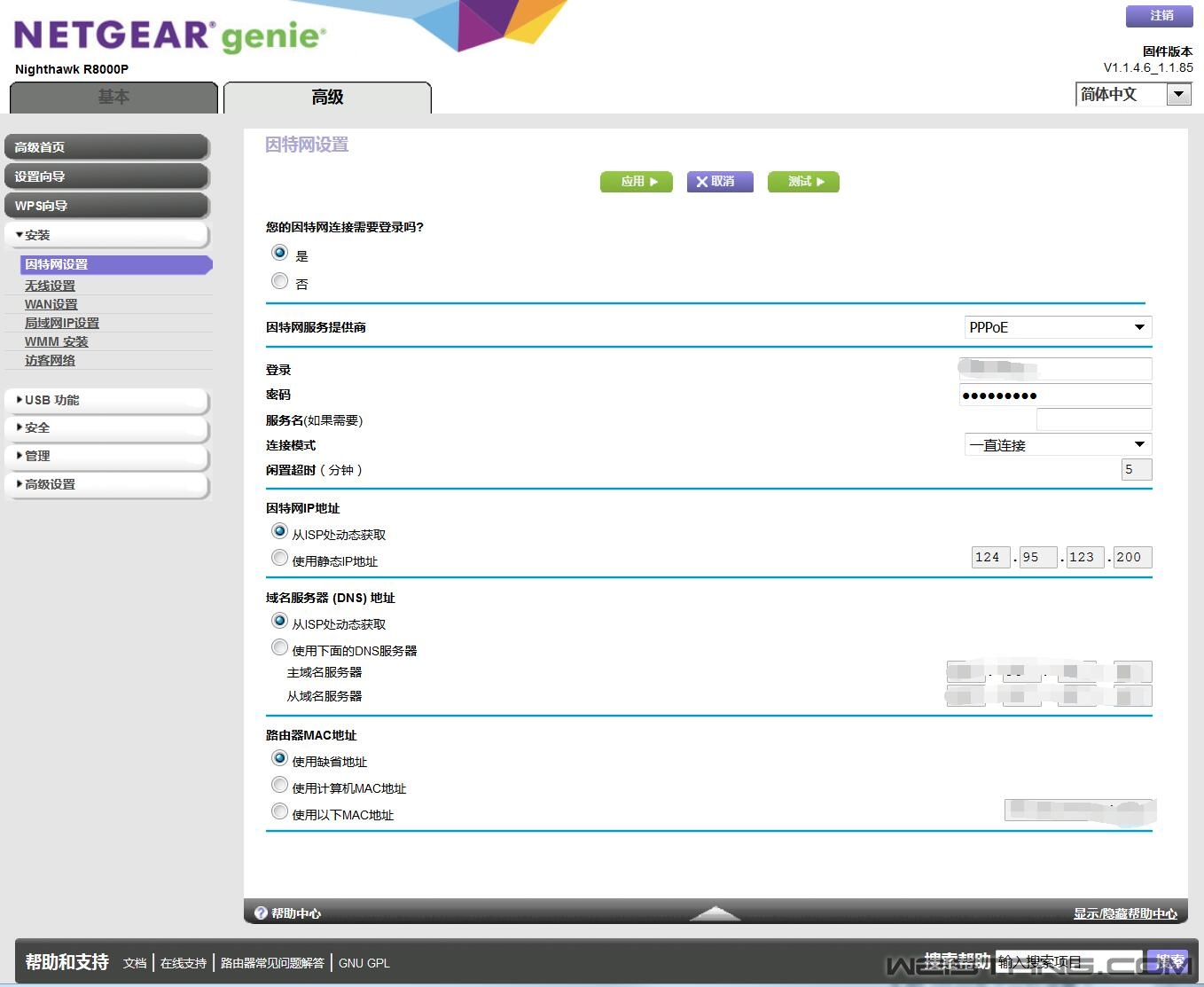1204x987 pixels.
Task: Expand the USB 功能 sidebar section
Action: (106, 400)
